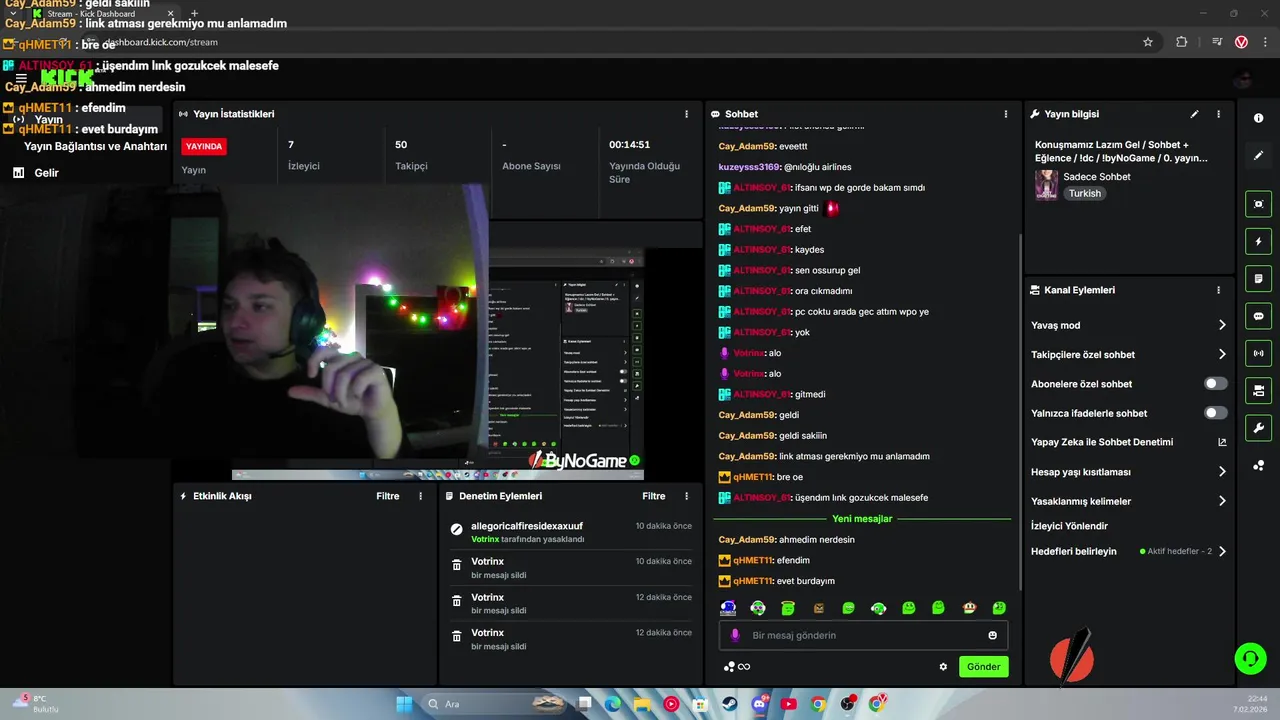Viewport: 1280px width, 720px height.
Task: Insert the brown angry box emote
Action: [x=818, y=608]
